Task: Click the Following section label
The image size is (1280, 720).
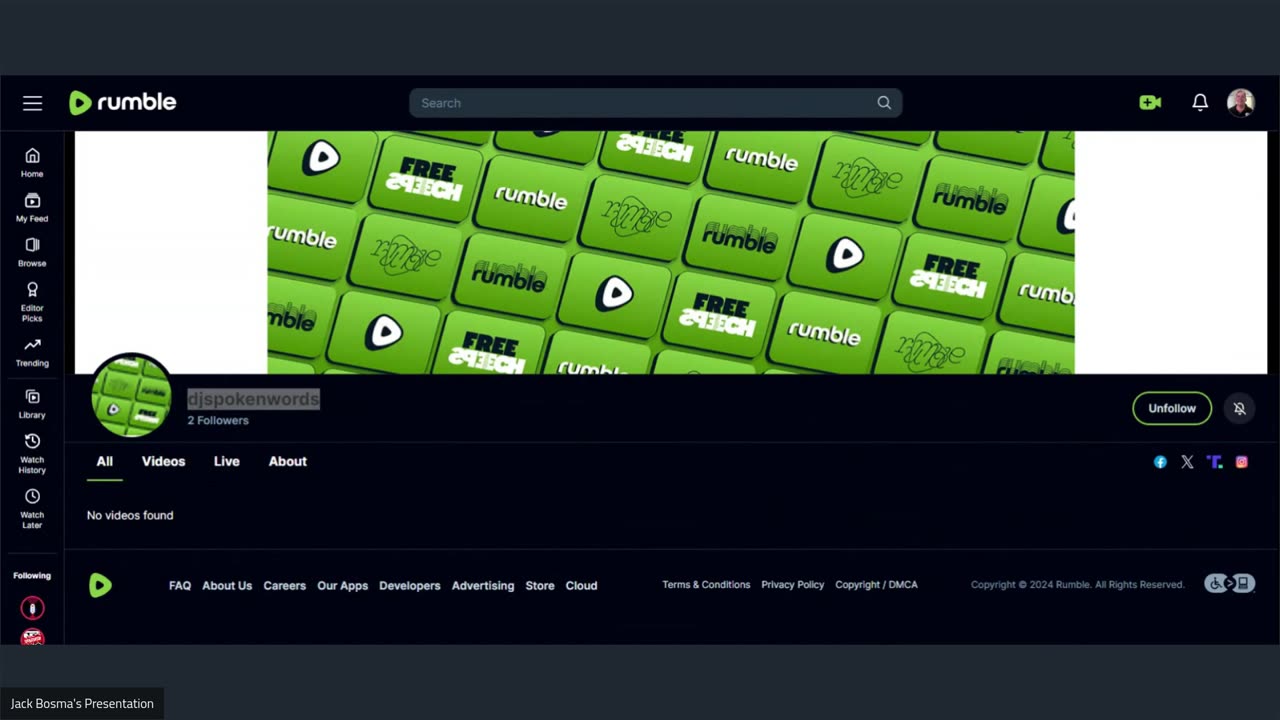Action: click(x=32, y=575)
